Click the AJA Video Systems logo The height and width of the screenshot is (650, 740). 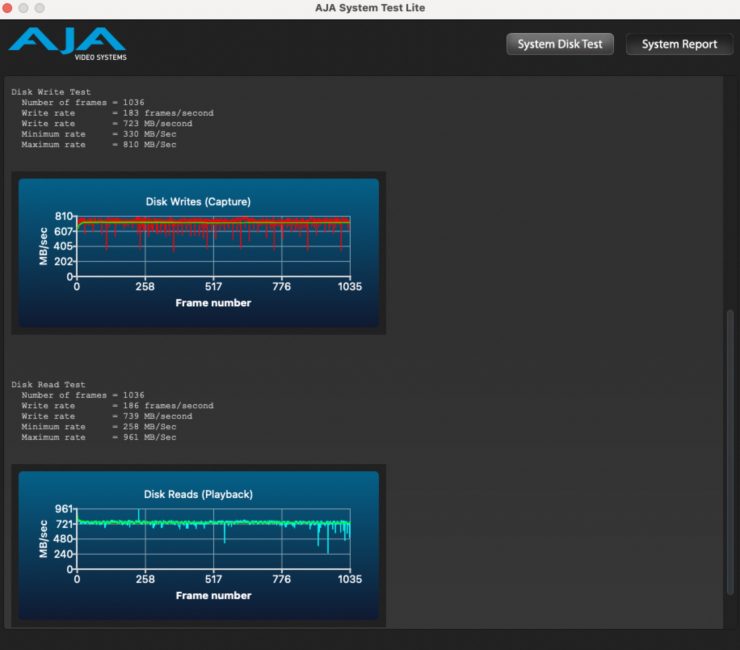pyautogui.click(x=66, y=43)
